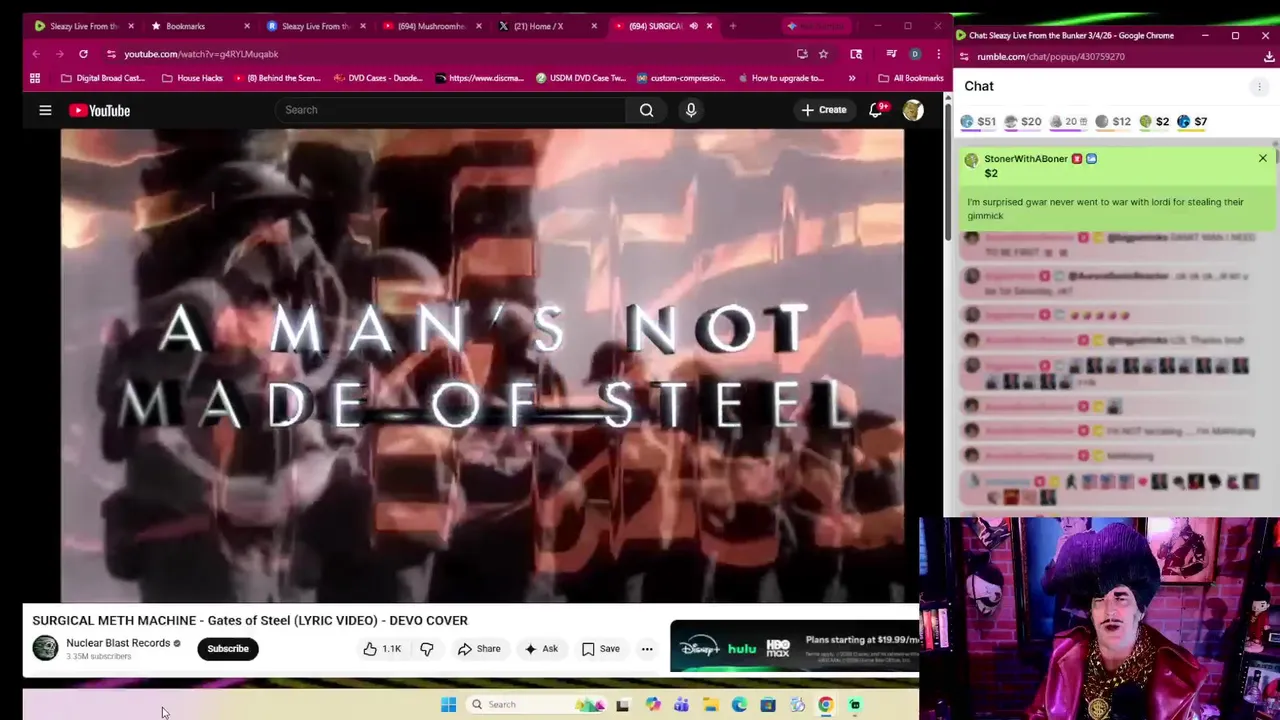Screen dimensions: 1280x720
Task: Save the video to a playlist
Action: point(601,649)
